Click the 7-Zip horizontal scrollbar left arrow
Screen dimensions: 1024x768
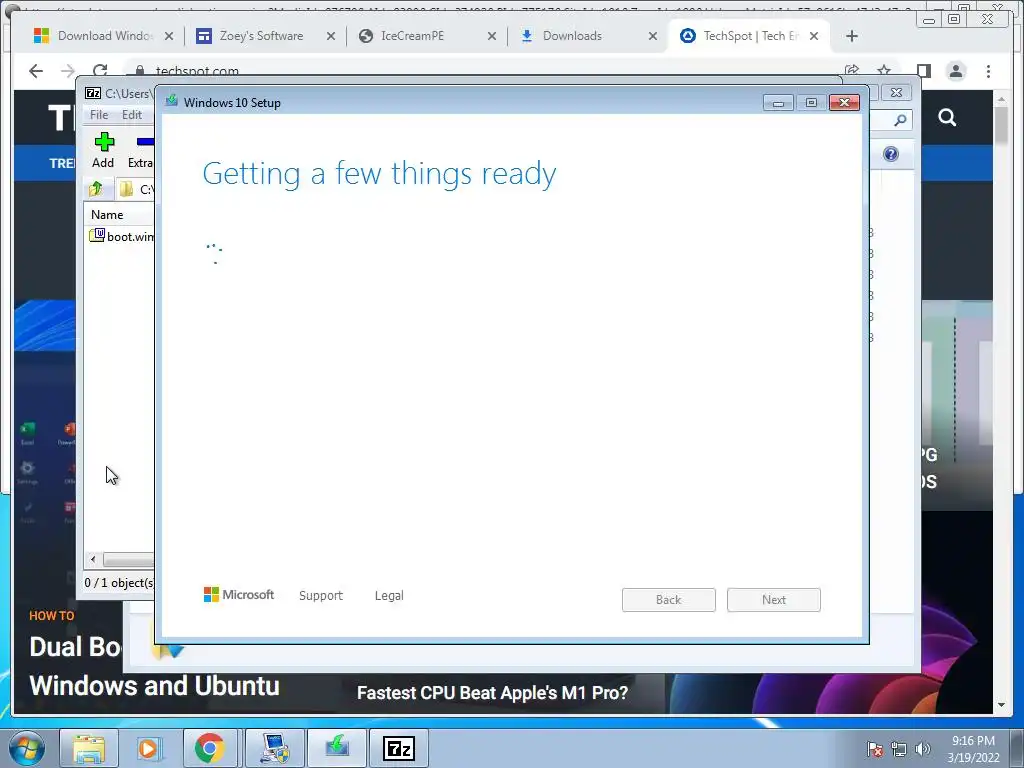coord(93,560)
